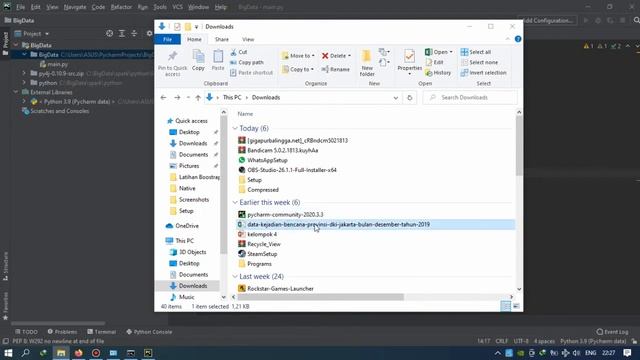Collapse the Today (6) group

pos(235,128)
